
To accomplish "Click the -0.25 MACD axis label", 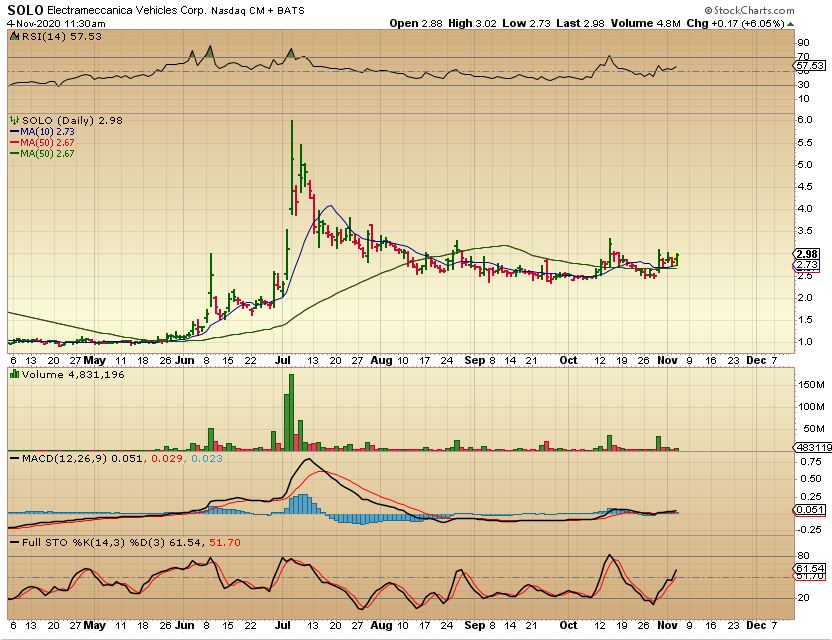I will 809,530.
